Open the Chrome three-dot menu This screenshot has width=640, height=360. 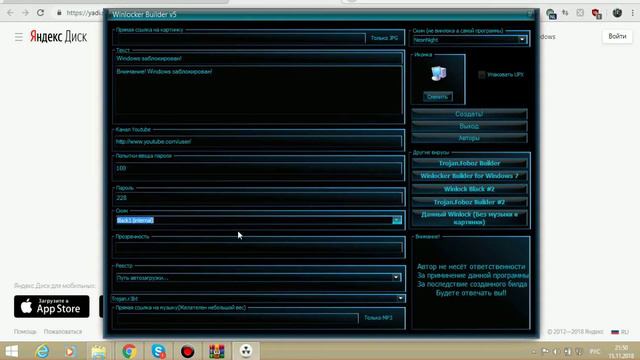click(633, 13)
